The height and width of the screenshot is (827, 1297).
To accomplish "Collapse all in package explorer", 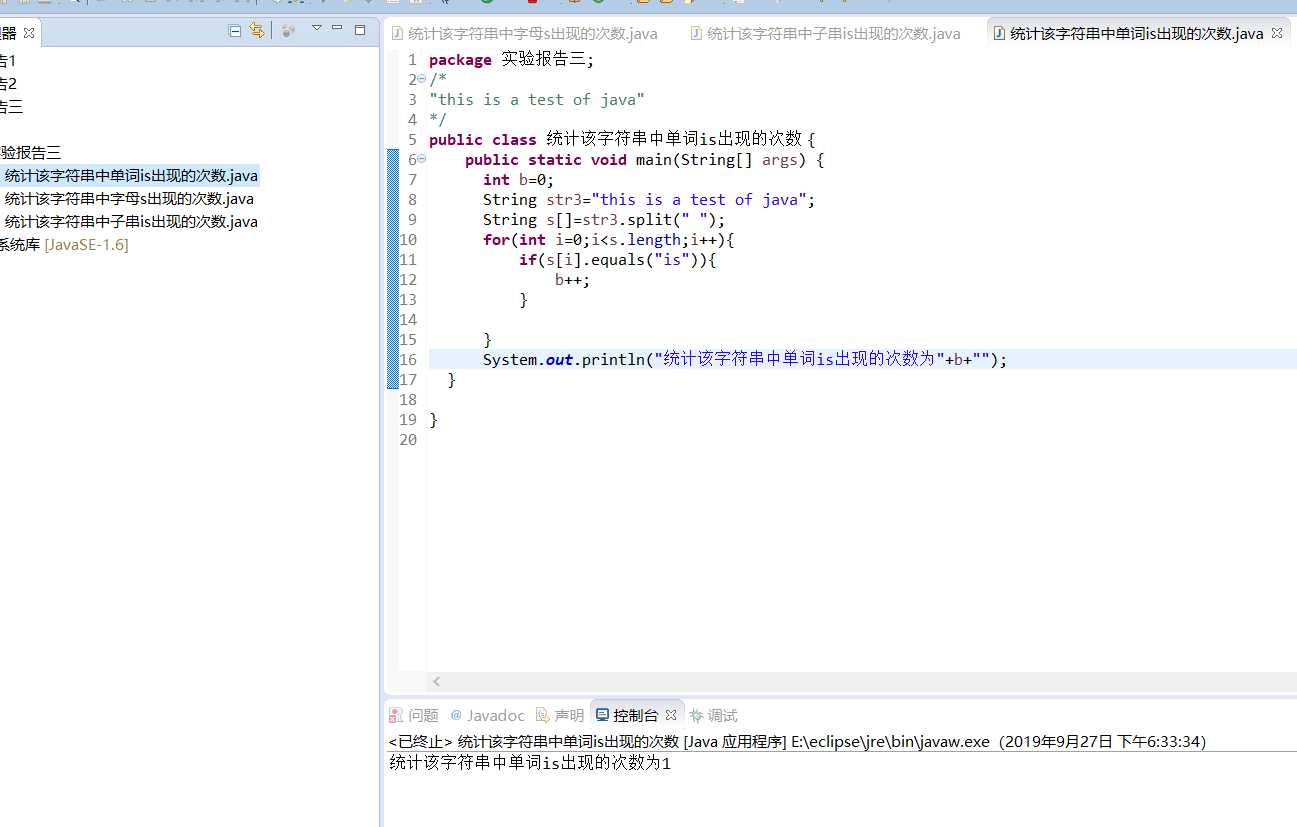I will [x=235, y=31].
